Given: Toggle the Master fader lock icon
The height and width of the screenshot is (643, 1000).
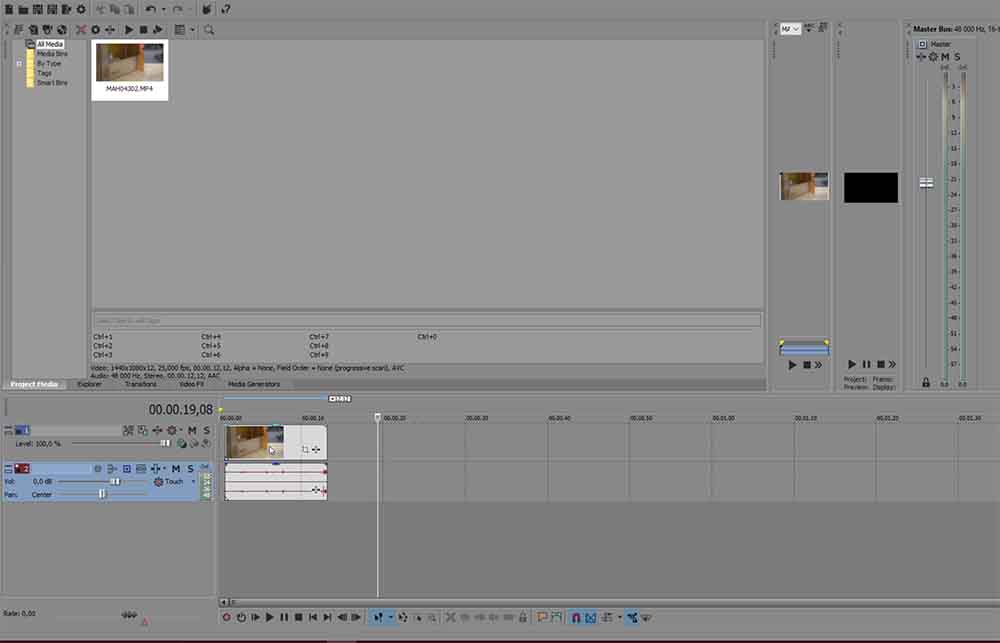Looking at the screenshot, I should coord(925,383).
